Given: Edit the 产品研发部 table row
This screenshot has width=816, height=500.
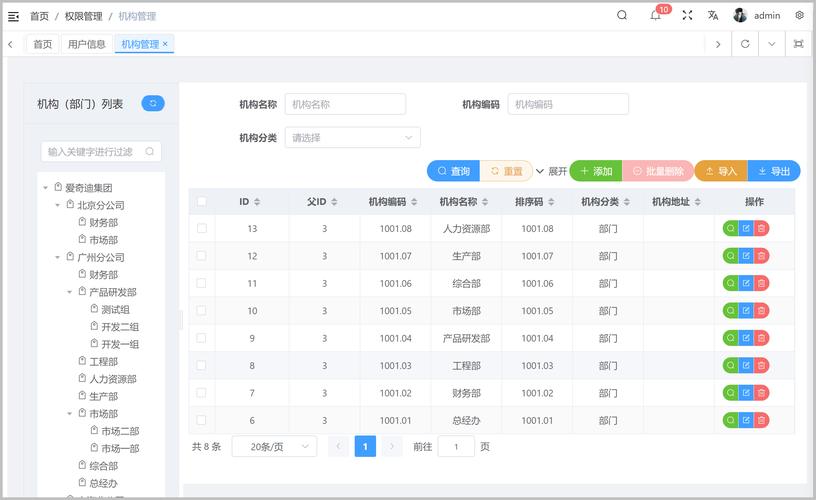Looking at the screenshot, I should 746,338.
